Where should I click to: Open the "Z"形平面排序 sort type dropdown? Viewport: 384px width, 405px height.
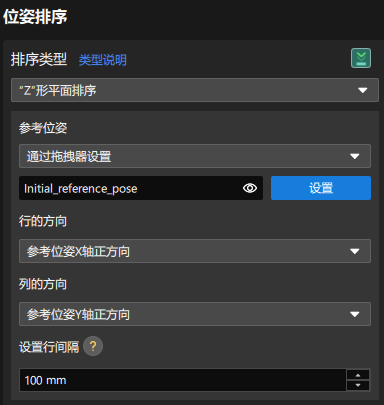click(x=195, y=90)
